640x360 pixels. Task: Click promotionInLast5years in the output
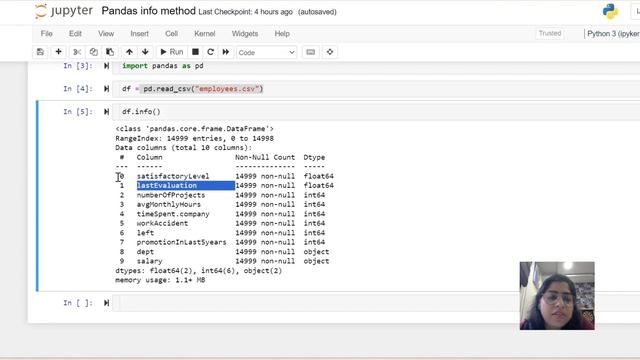coord(182,242)
